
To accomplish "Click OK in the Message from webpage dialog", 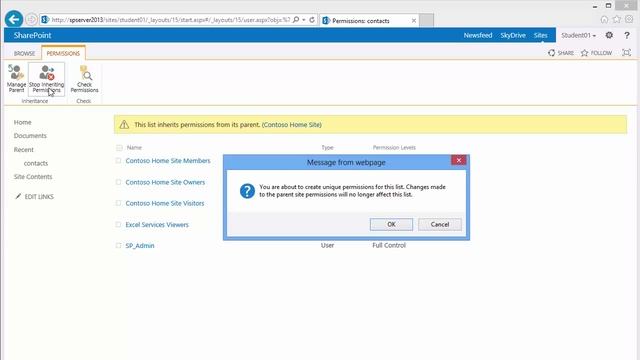I will pos(391,224).
